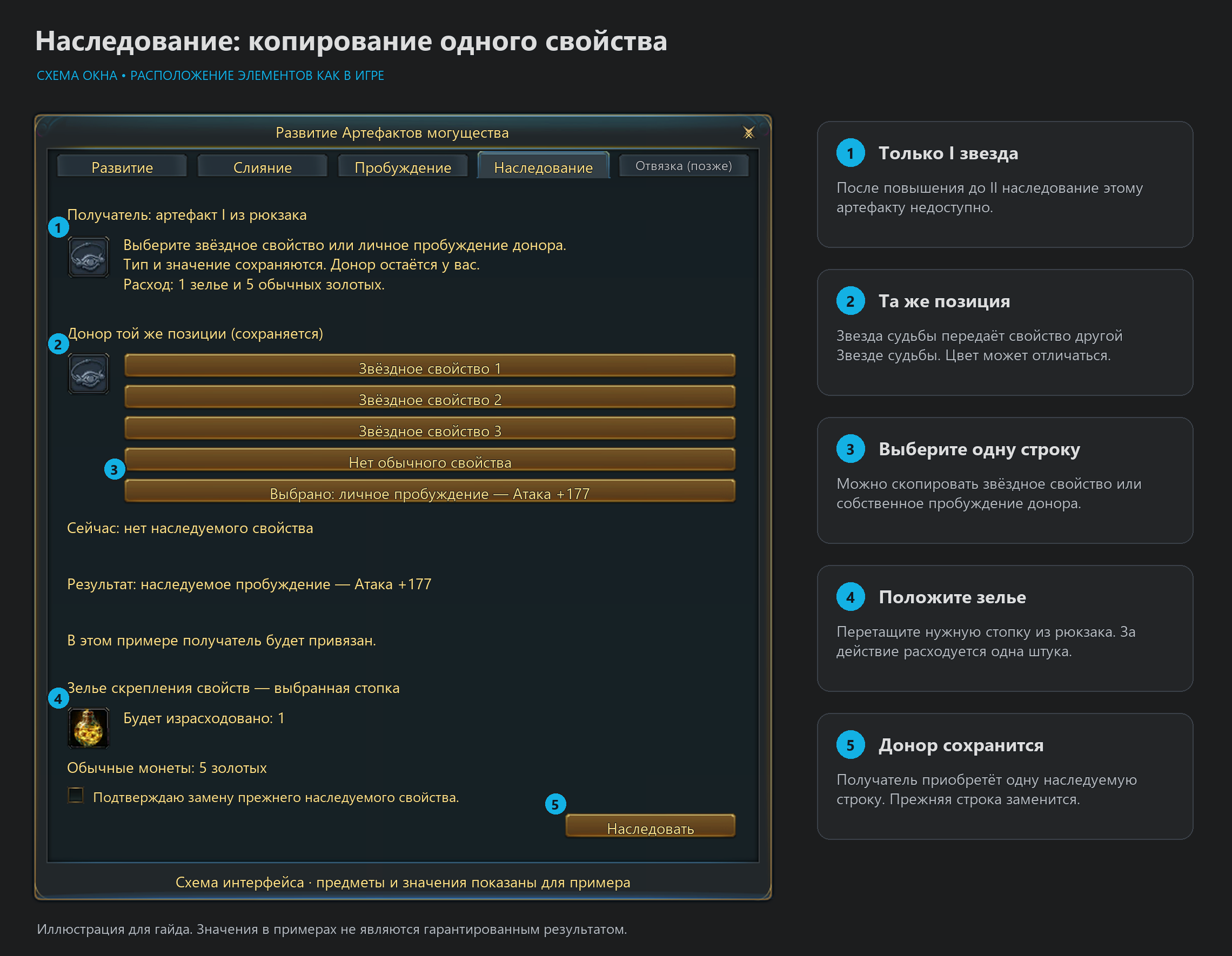Click Сейчас: нет наследуемого свойства text
Viewport: 1232px width, 956px height.
click(190, 528)
